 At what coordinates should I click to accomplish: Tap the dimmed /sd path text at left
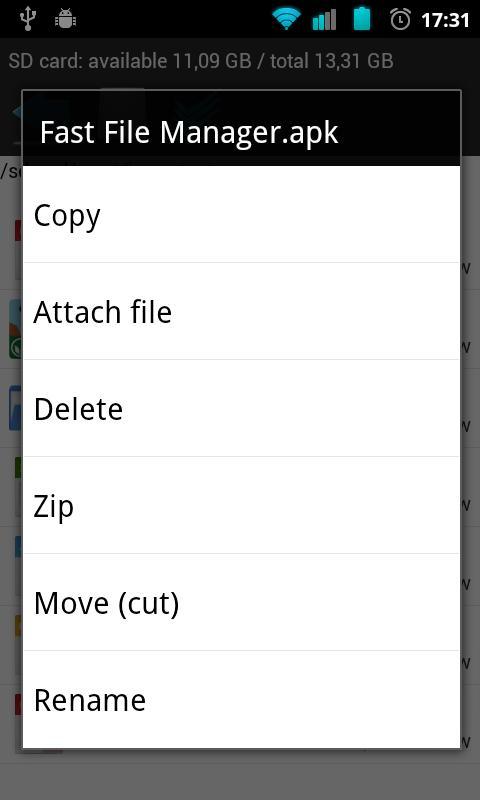[x=11, y=171]
